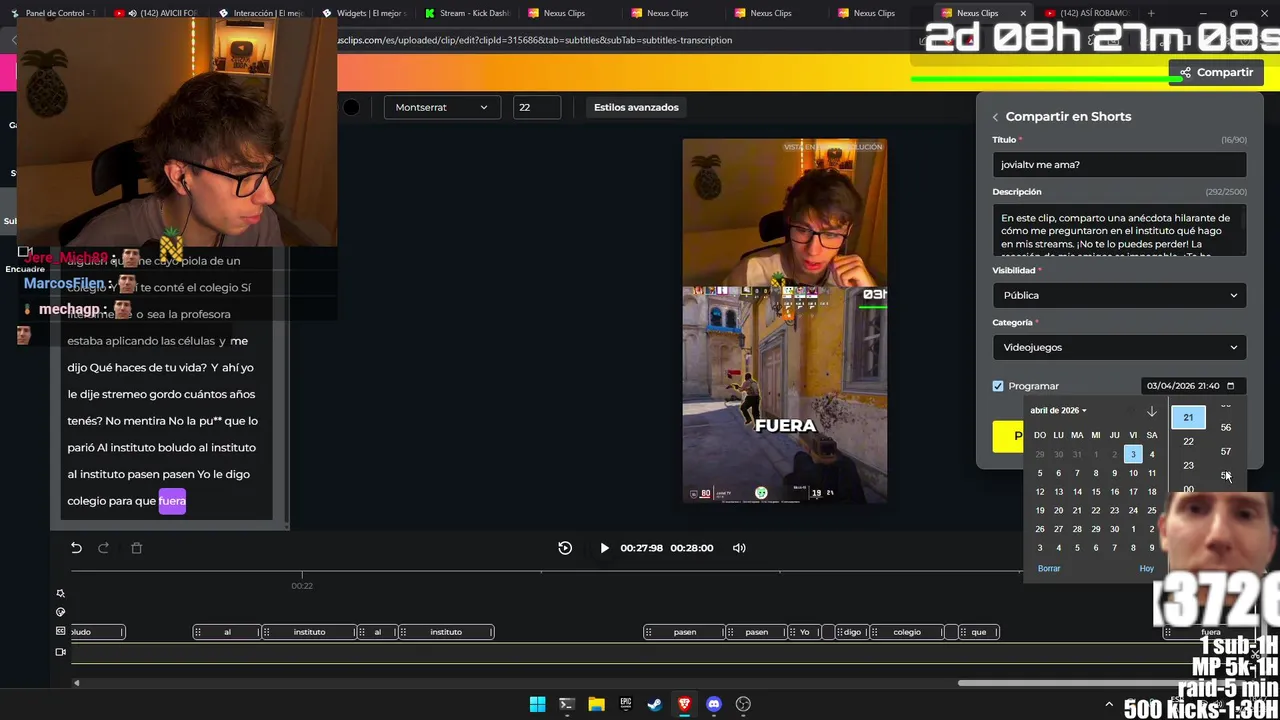The width and height of the screenshot is (1280, 720).
Task: Select day 25 in the calendar
Action: click(1152, 511)
